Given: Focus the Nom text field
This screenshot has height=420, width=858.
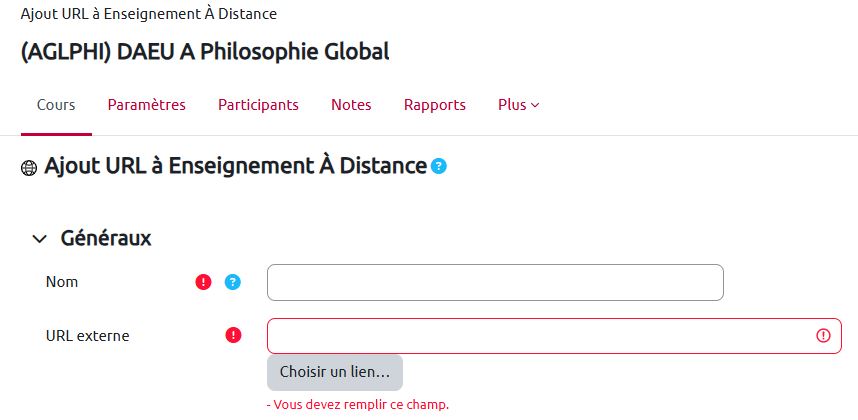Looking at the screenshot, I should pos(494,282).
